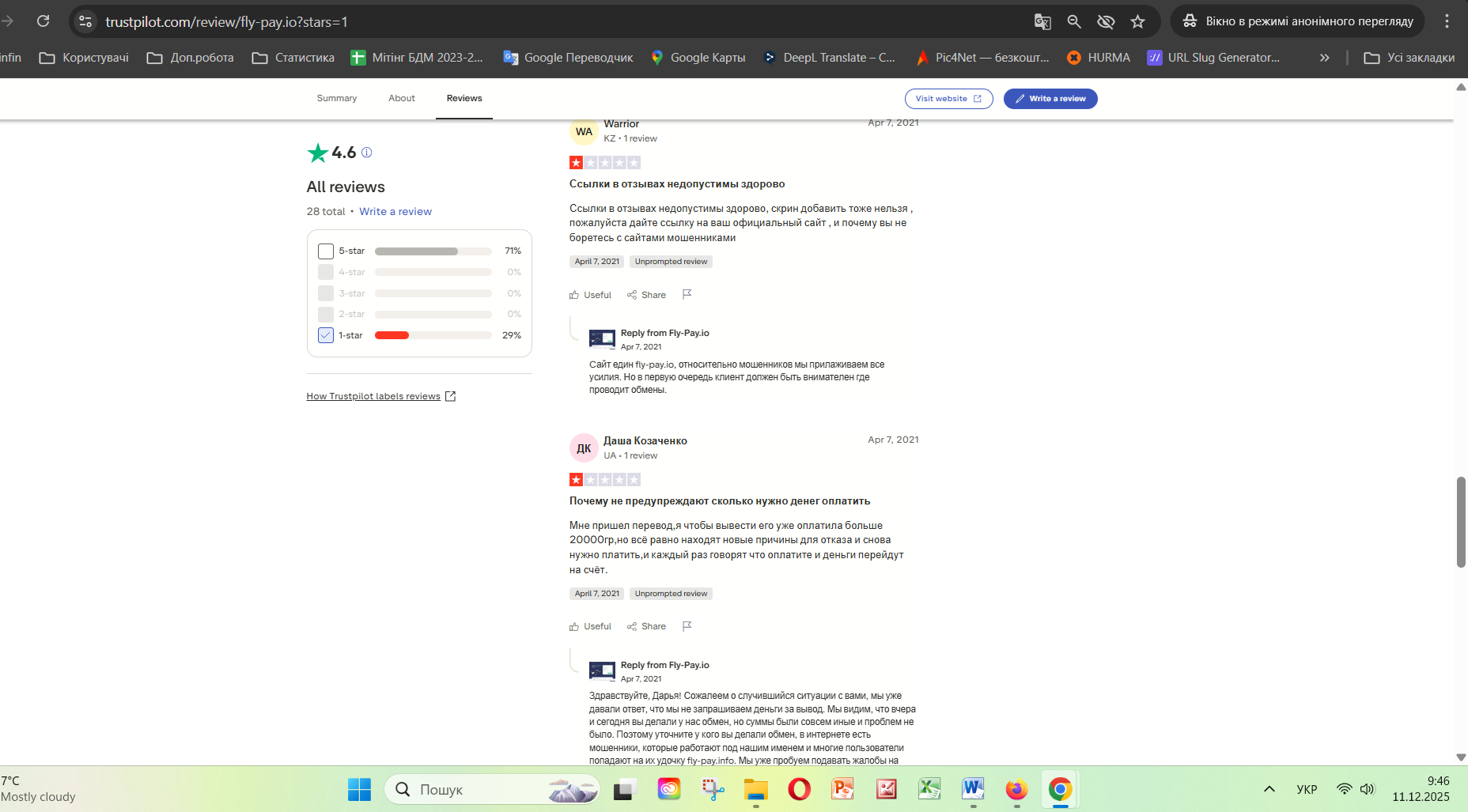Click the Write a review link under All reviews
This screenshot has width=1468, height=812.
click(x=395, y=212)
